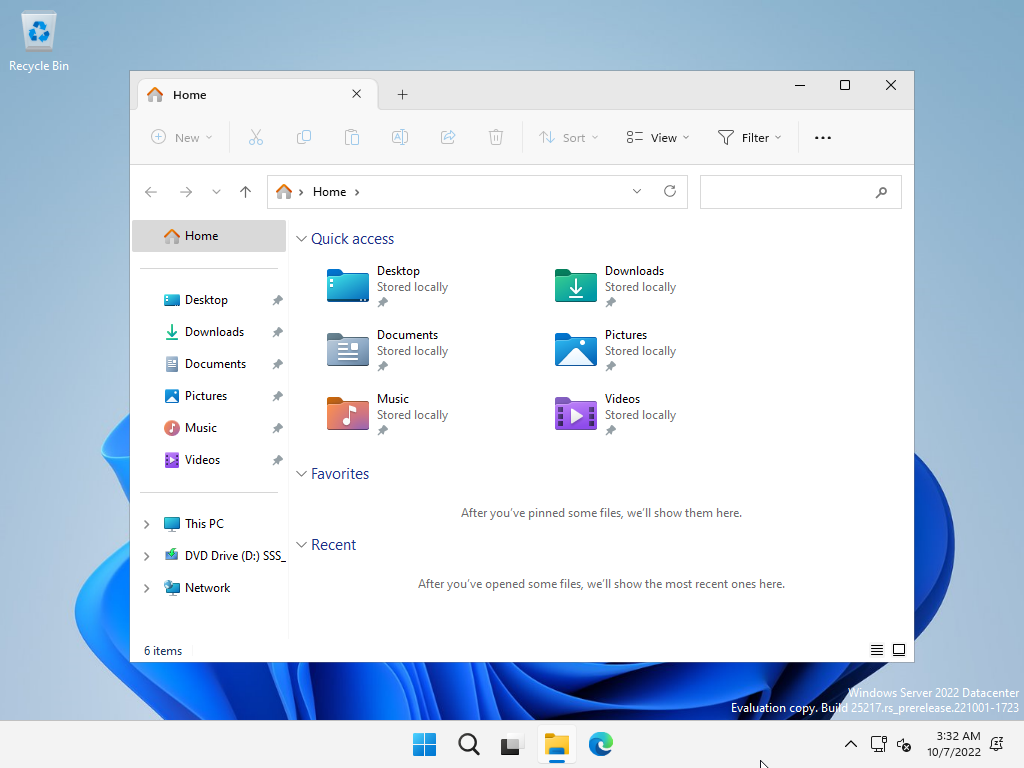The width and height of the screenshot is (1024, 768).
Task: Launch Microsoft Edge from taskbar
Action: point(601,744)
